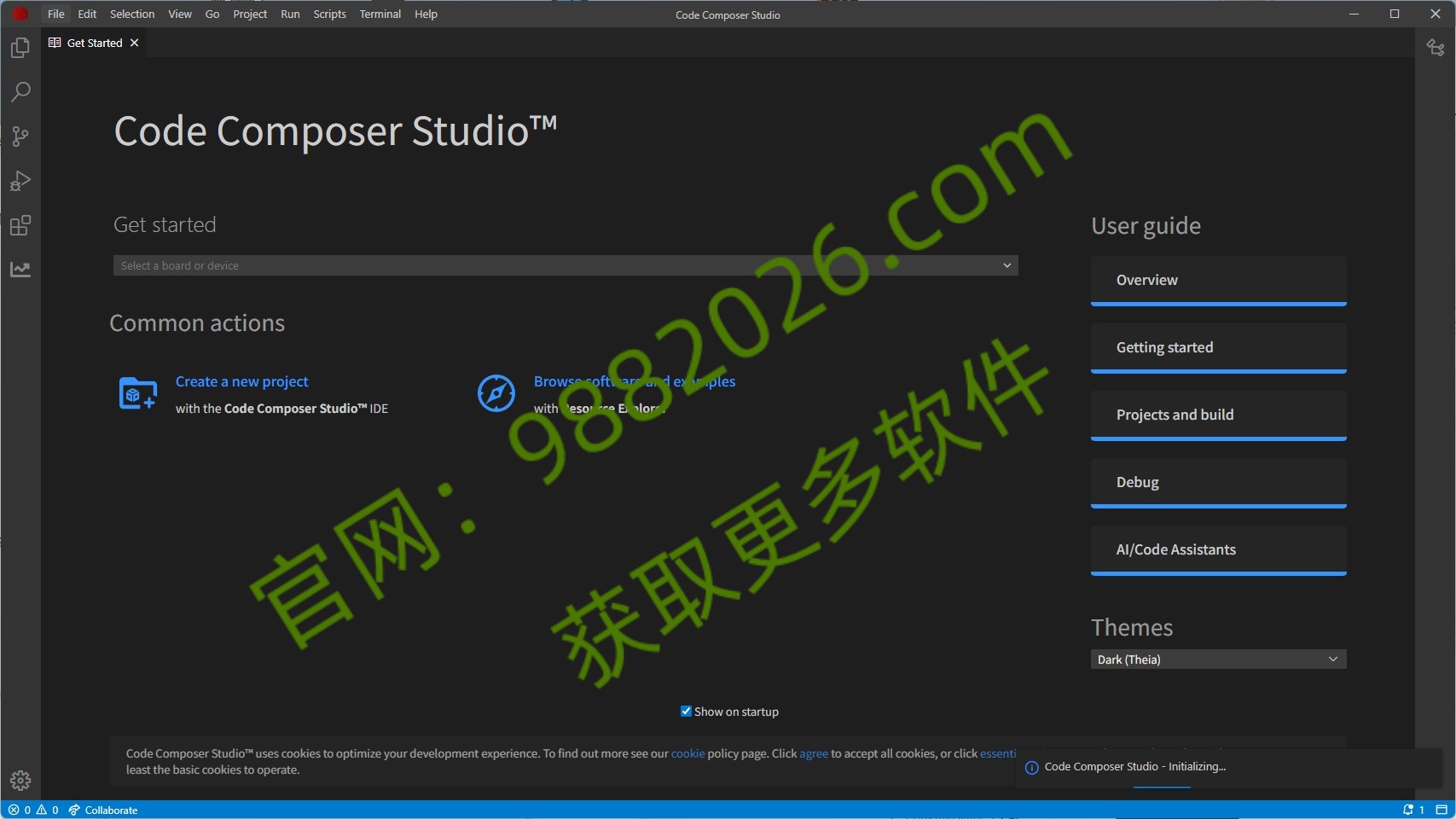Open the Manage gear icon

[x=20, y=780]
